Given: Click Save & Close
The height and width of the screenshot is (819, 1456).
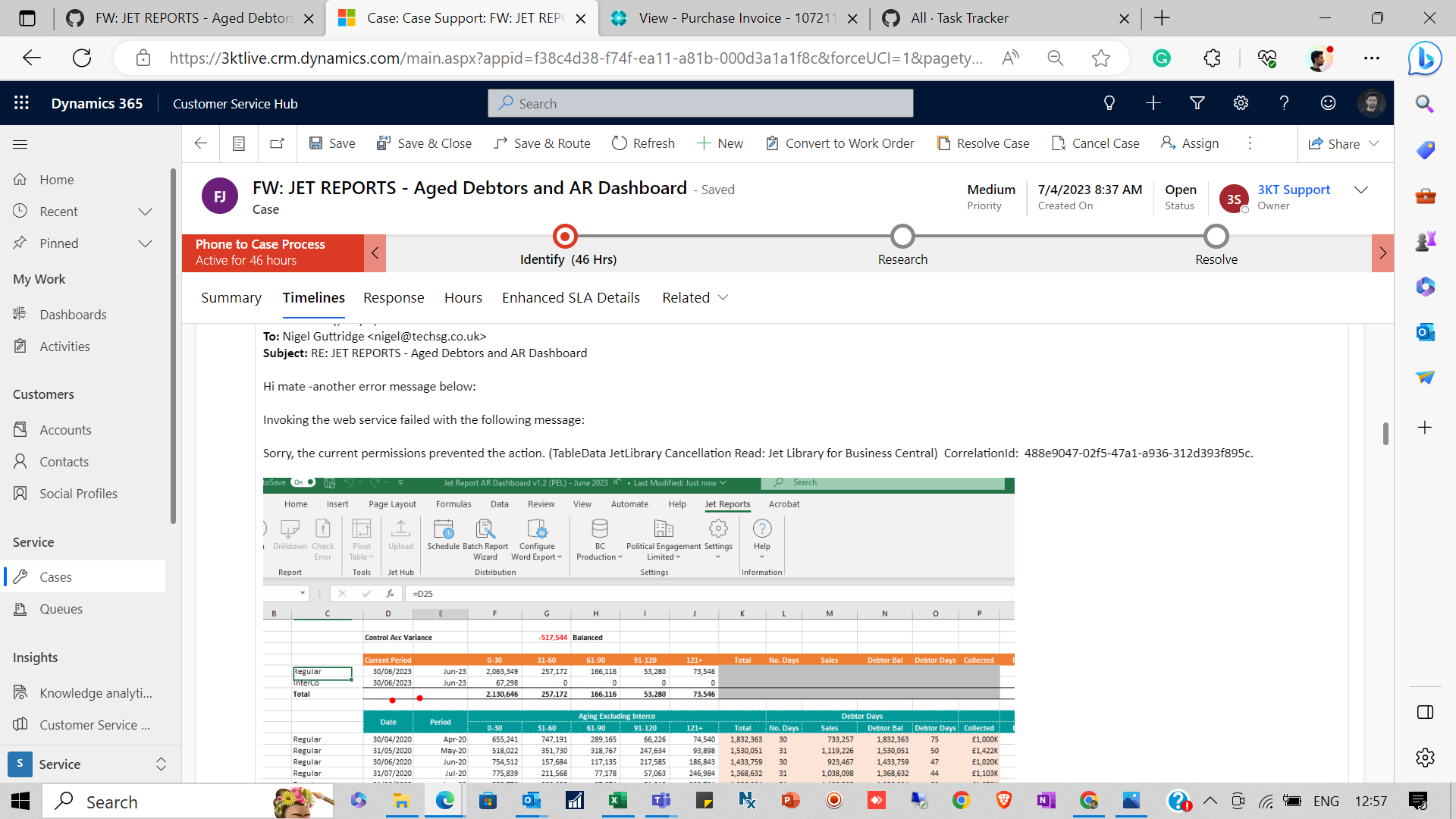Looking at the screenshot, I should tap(424, 143).
